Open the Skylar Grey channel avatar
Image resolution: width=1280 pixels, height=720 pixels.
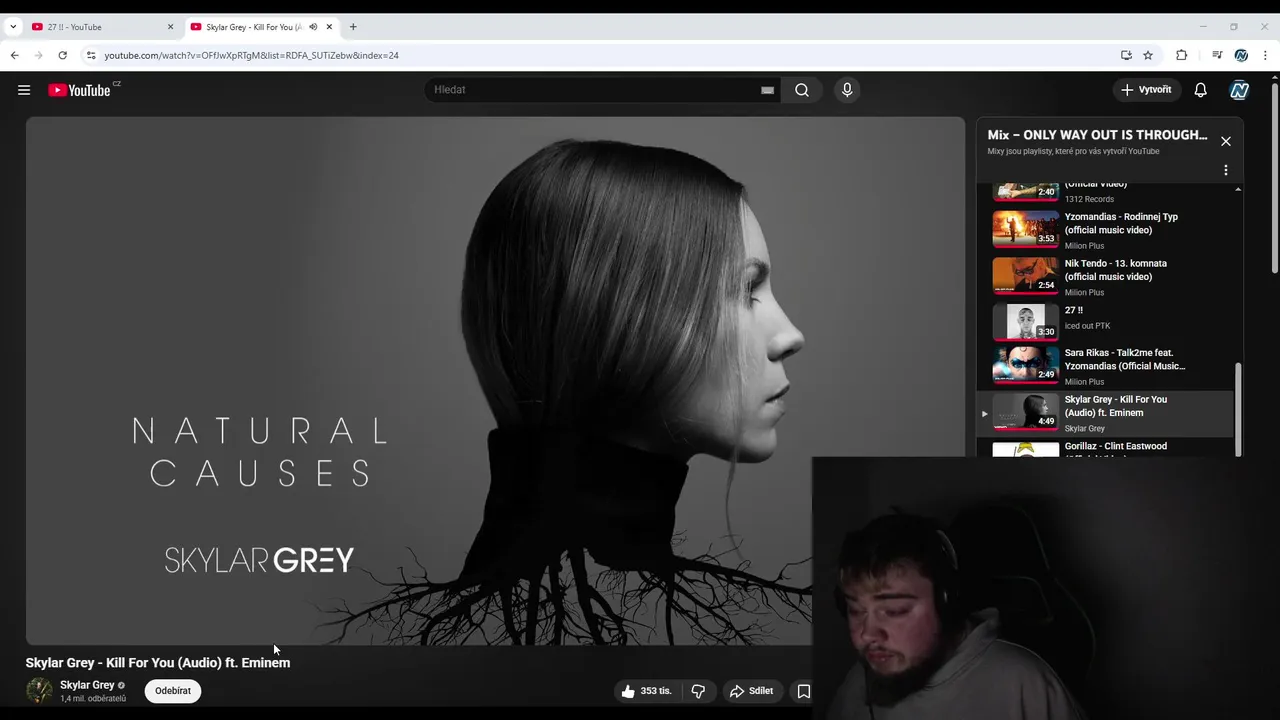(x=39, y=690)
